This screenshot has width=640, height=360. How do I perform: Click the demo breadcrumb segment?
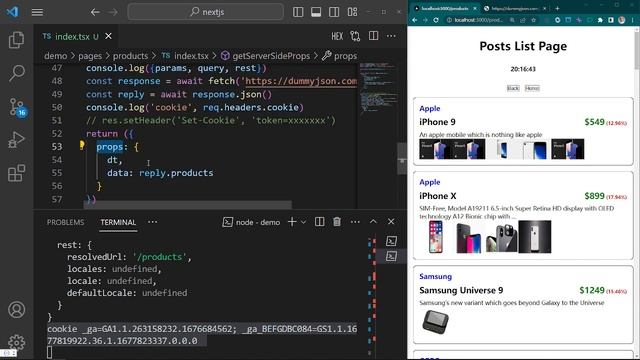tap(56, 56)
